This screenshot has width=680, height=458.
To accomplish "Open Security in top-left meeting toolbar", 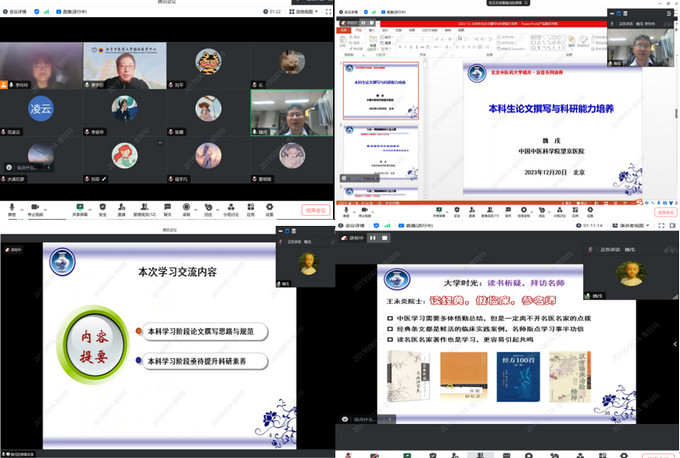I will pyautogui.click(x=103, y=208).
